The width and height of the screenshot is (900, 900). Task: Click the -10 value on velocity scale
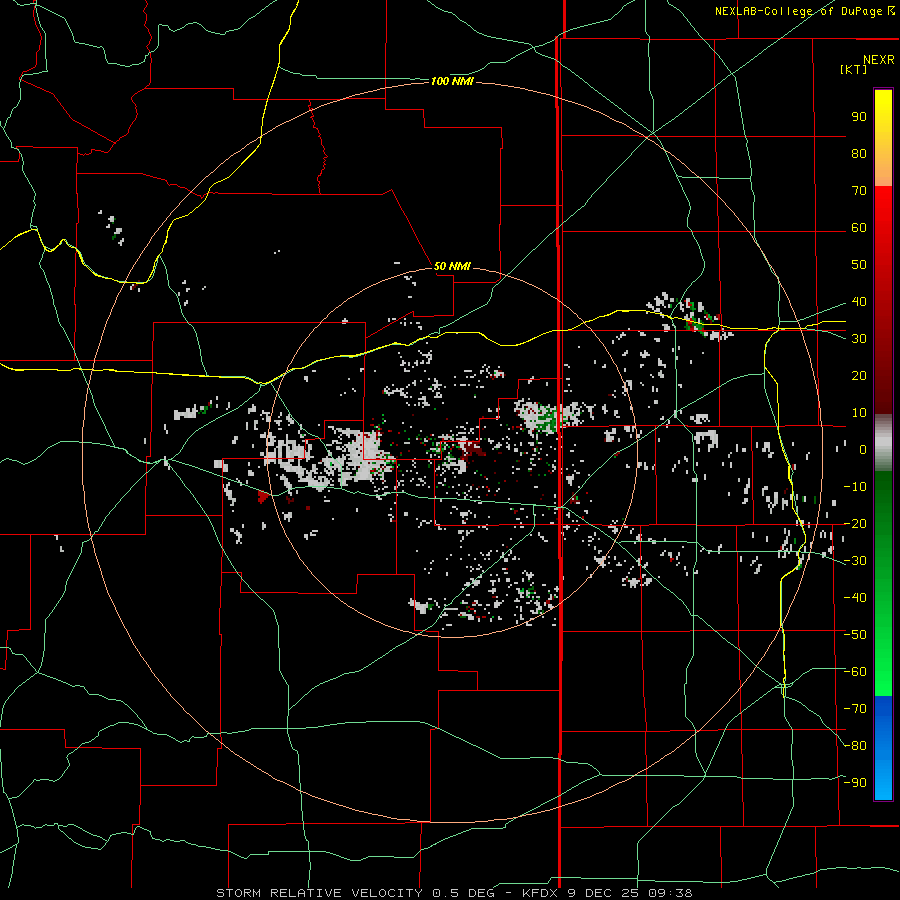(x=855, y=487)
